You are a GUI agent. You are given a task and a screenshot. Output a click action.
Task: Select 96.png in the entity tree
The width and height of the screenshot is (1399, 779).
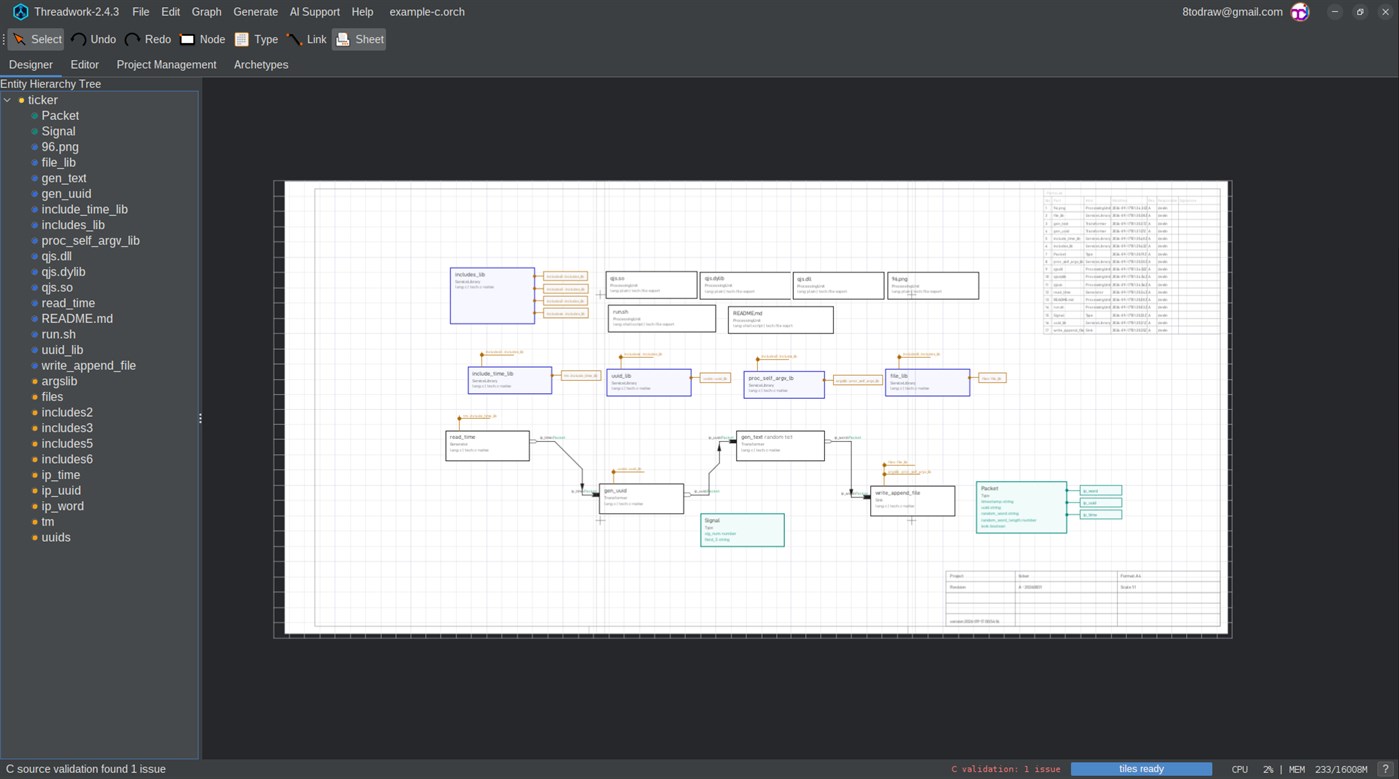point(60,147)
